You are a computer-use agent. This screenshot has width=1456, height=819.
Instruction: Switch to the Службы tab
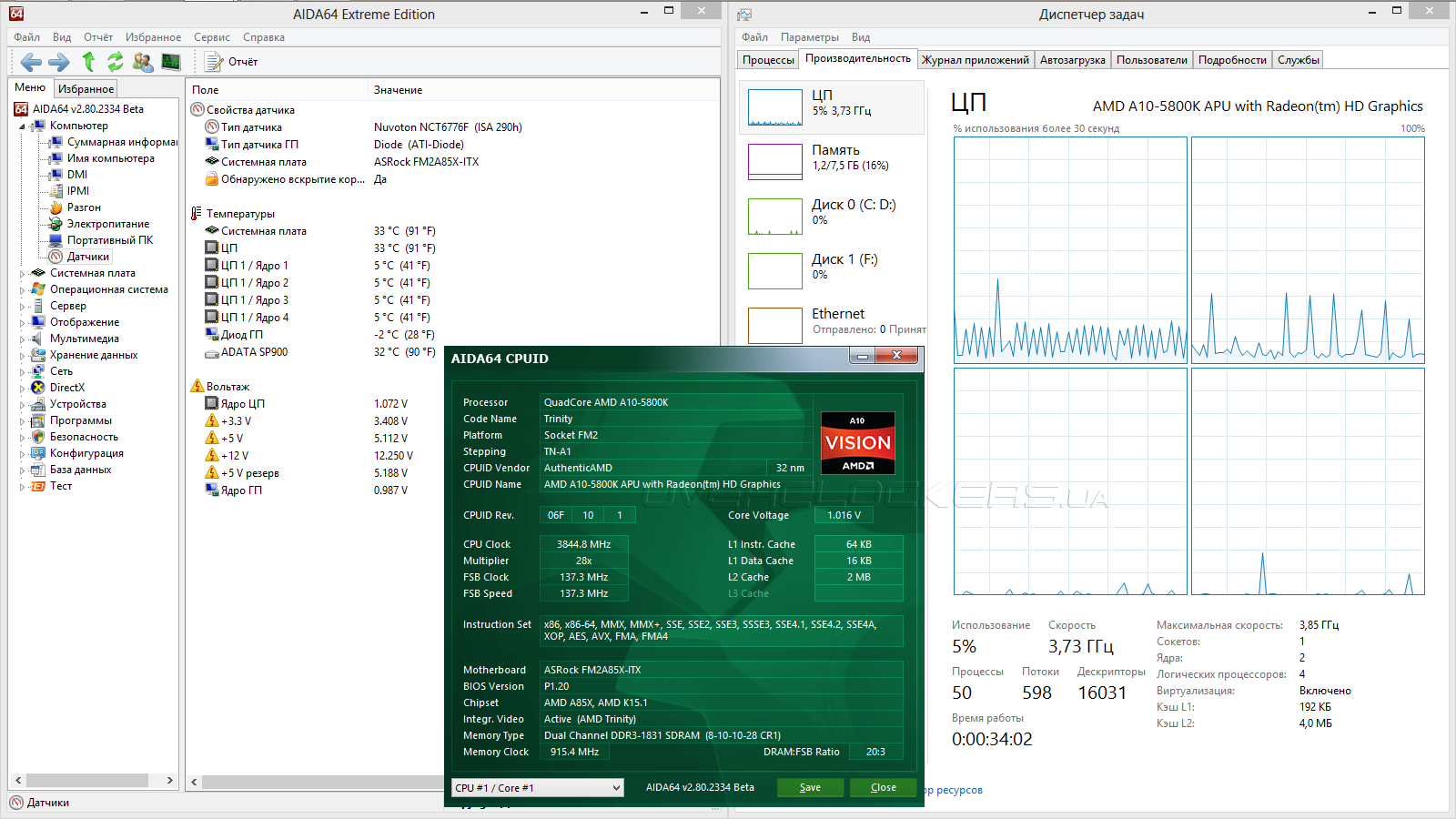[x=1299, y=60]
